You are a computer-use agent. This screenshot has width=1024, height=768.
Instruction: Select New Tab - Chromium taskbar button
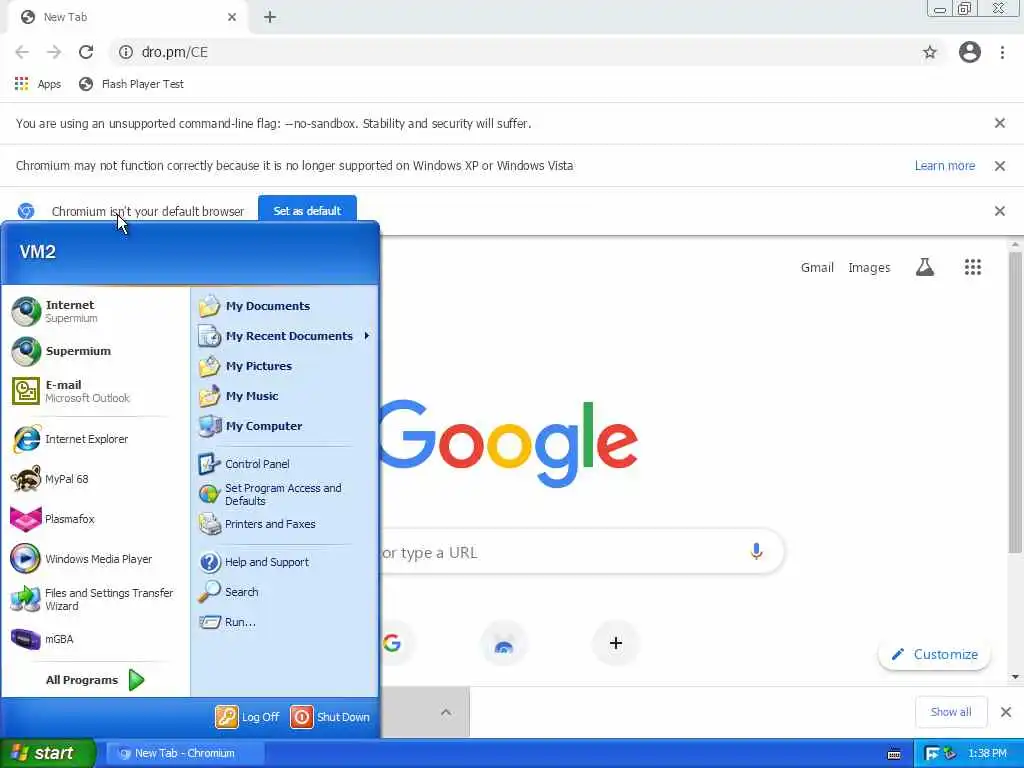click(x=185, y=753)
